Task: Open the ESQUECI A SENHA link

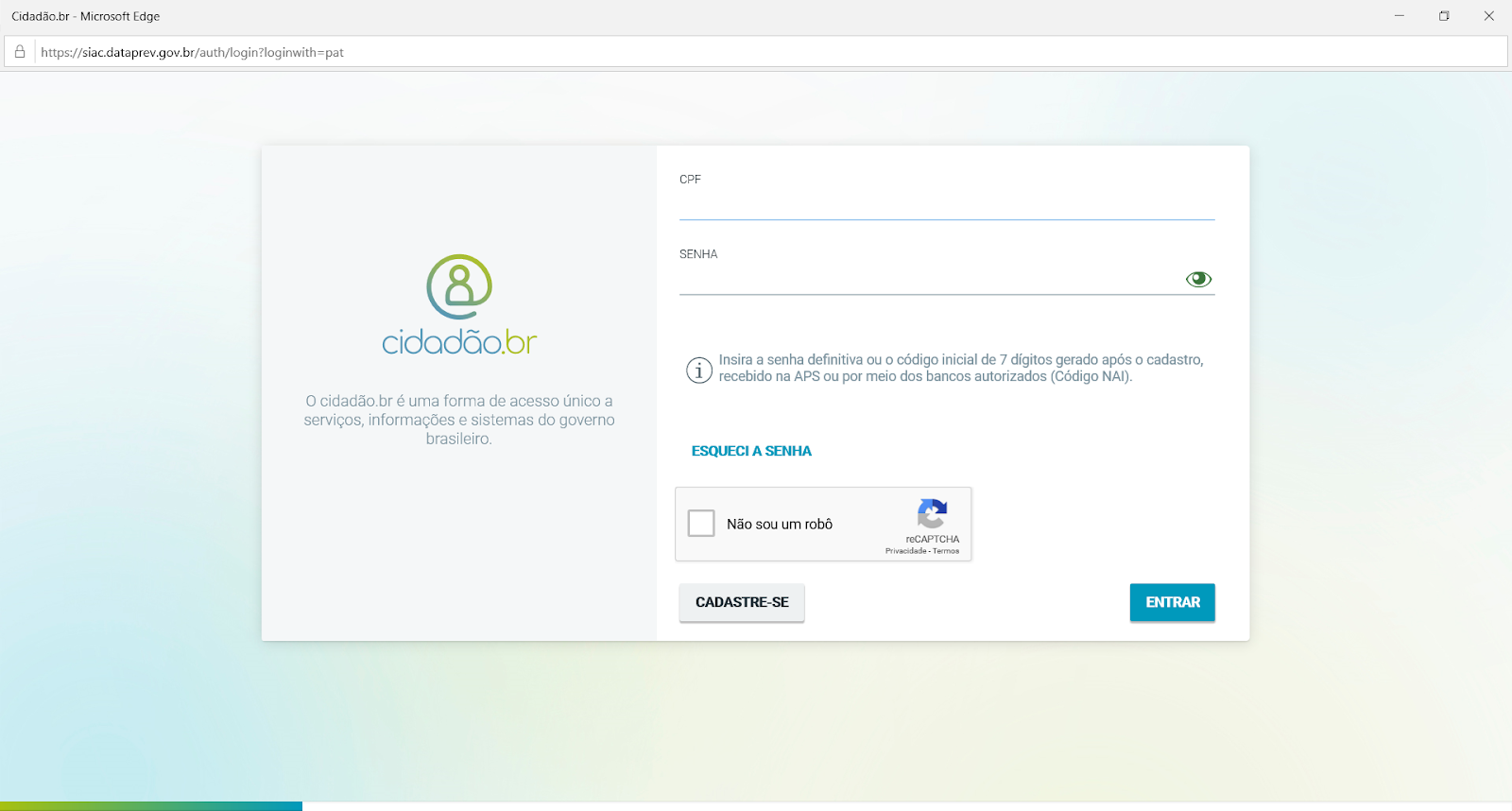Action: pos(751,451)
